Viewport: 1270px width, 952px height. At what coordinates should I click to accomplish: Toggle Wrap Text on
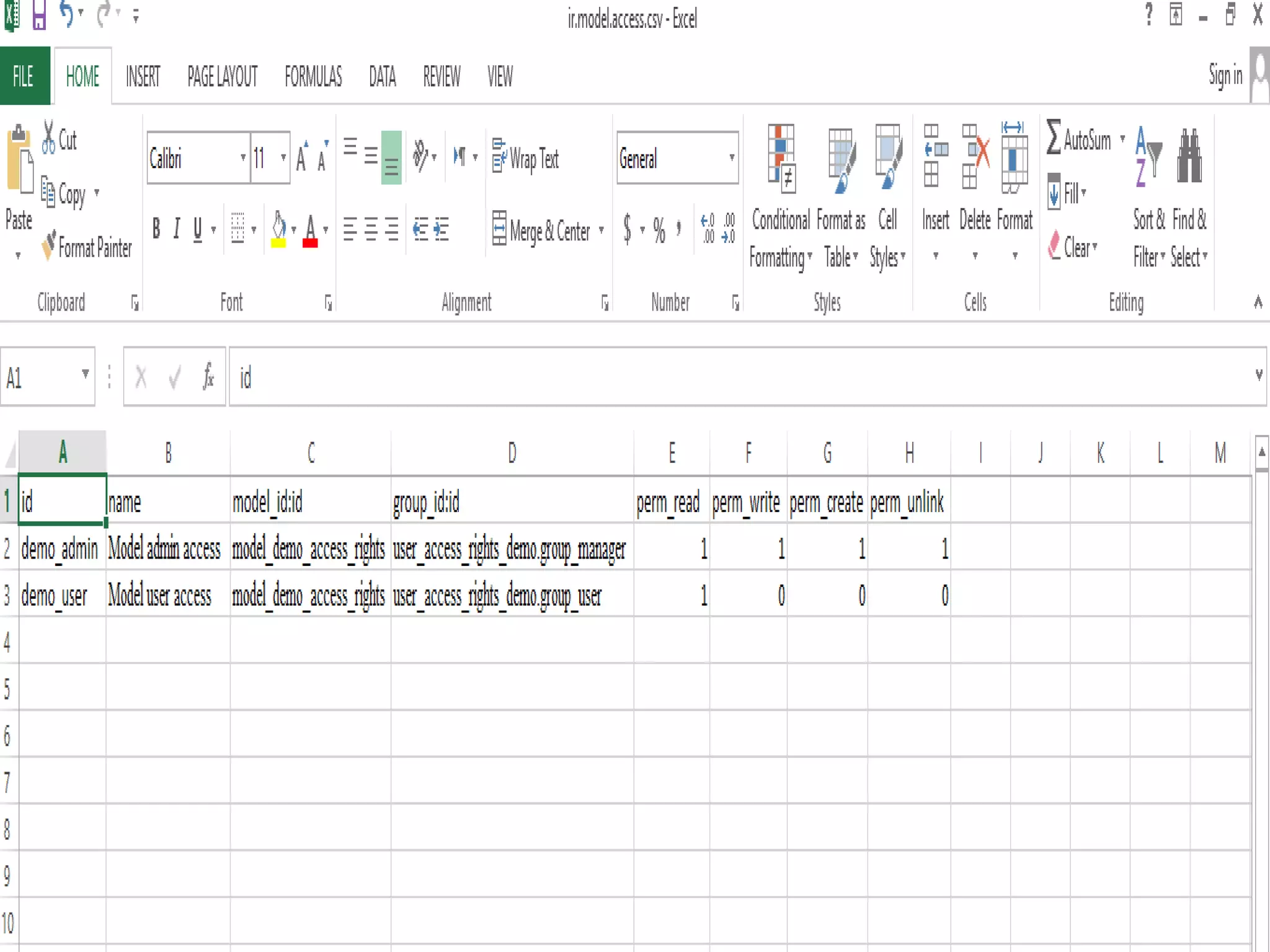(x=526, y=158)
